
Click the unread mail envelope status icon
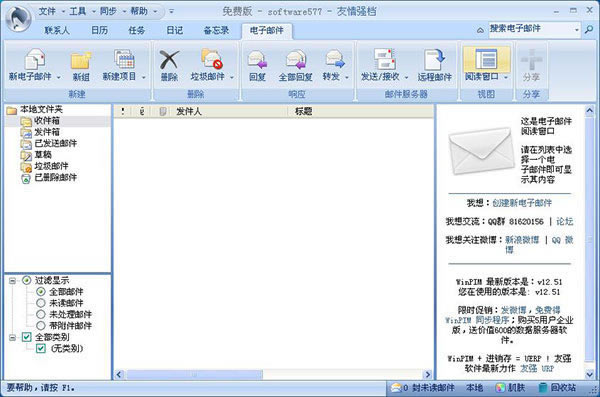[x=396, y=388]
